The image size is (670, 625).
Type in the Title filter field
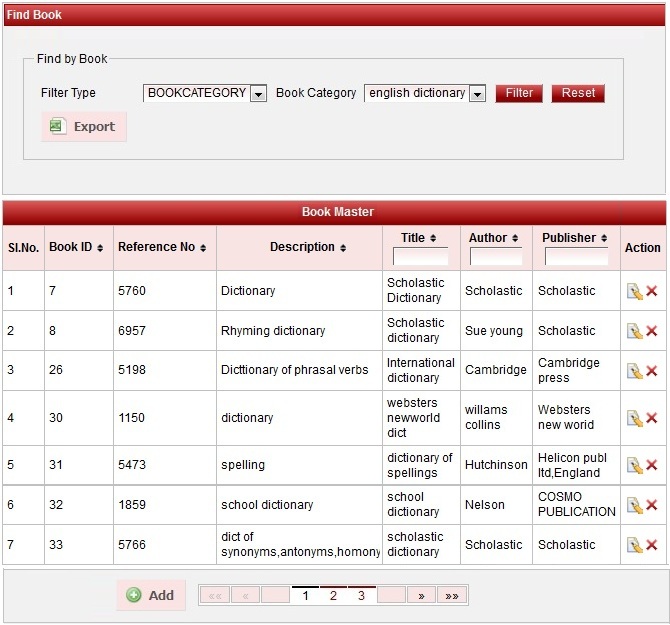pyautogui.click(x=420, y=257)
